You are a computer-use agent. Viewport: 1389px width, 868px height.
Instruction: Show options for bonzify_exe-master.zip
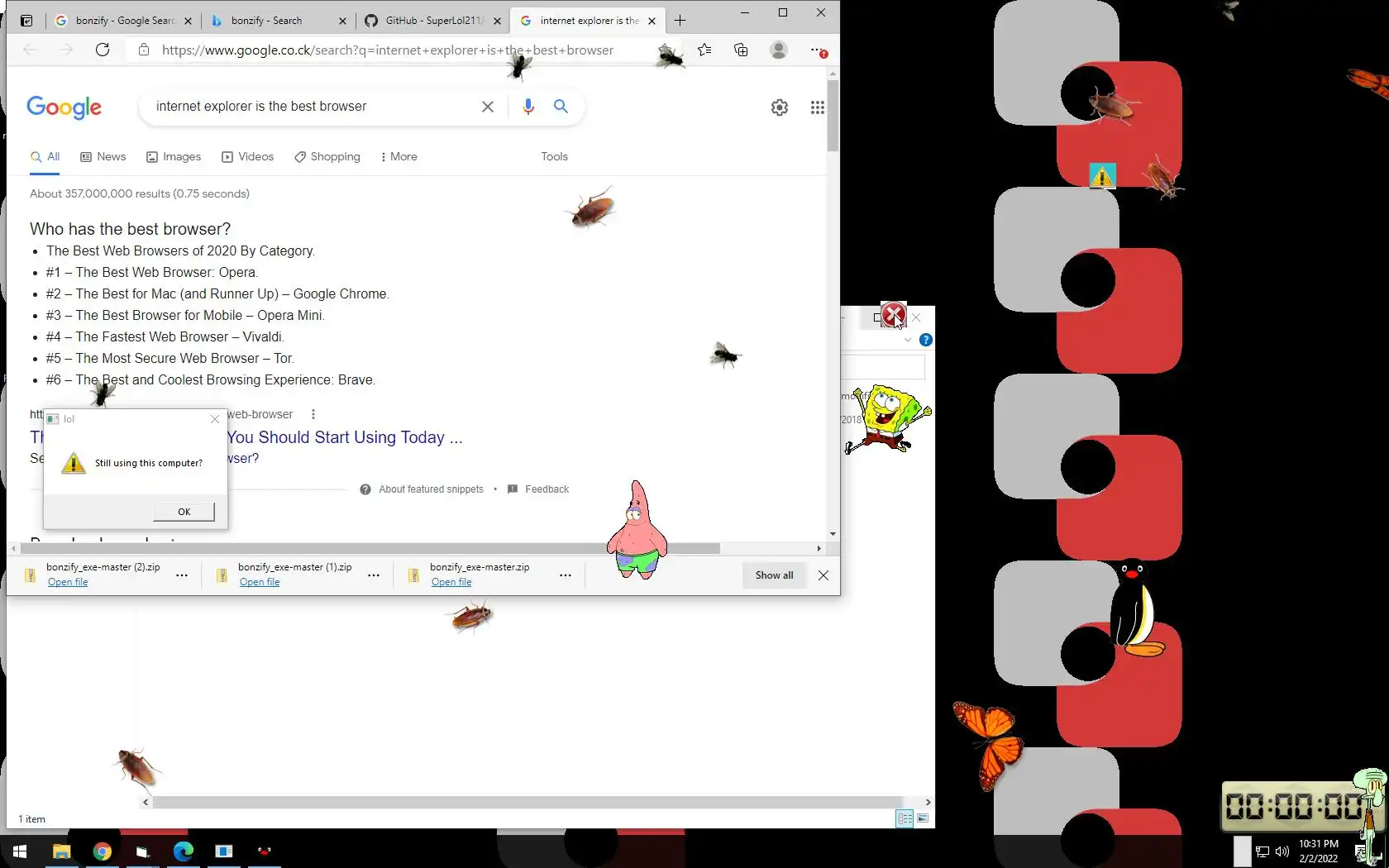pyautogui.click(x=566, y=575)
